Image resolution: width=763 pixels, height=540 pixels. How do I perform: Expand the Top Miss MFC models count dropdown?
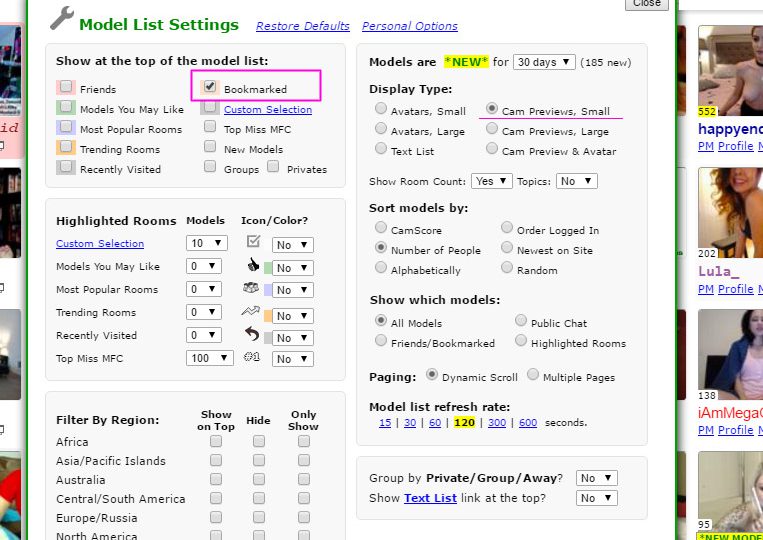(209, 358)
